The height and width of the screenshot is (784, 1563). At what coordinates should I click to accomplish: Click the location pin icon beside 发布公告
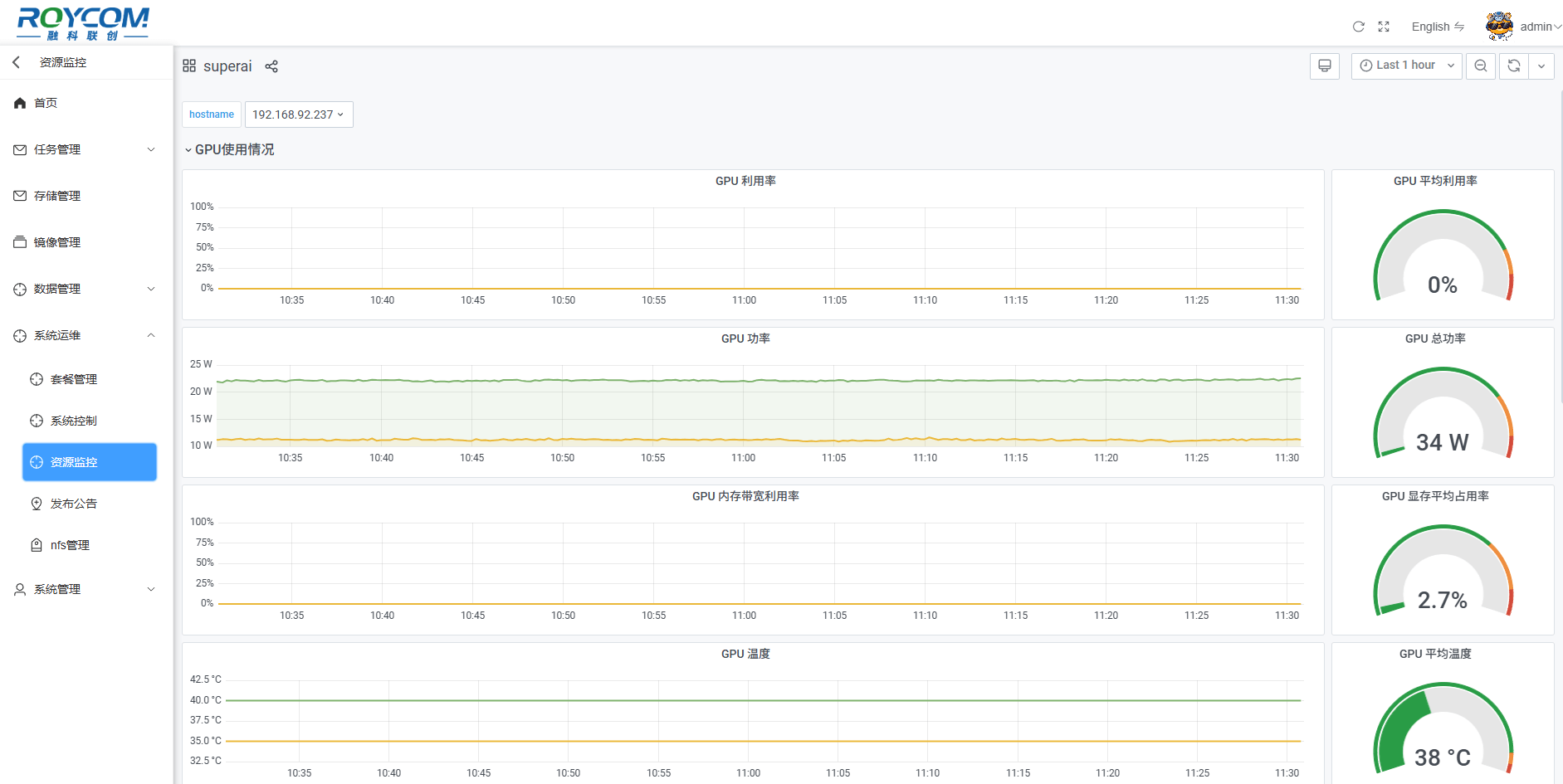pos(37,504)
